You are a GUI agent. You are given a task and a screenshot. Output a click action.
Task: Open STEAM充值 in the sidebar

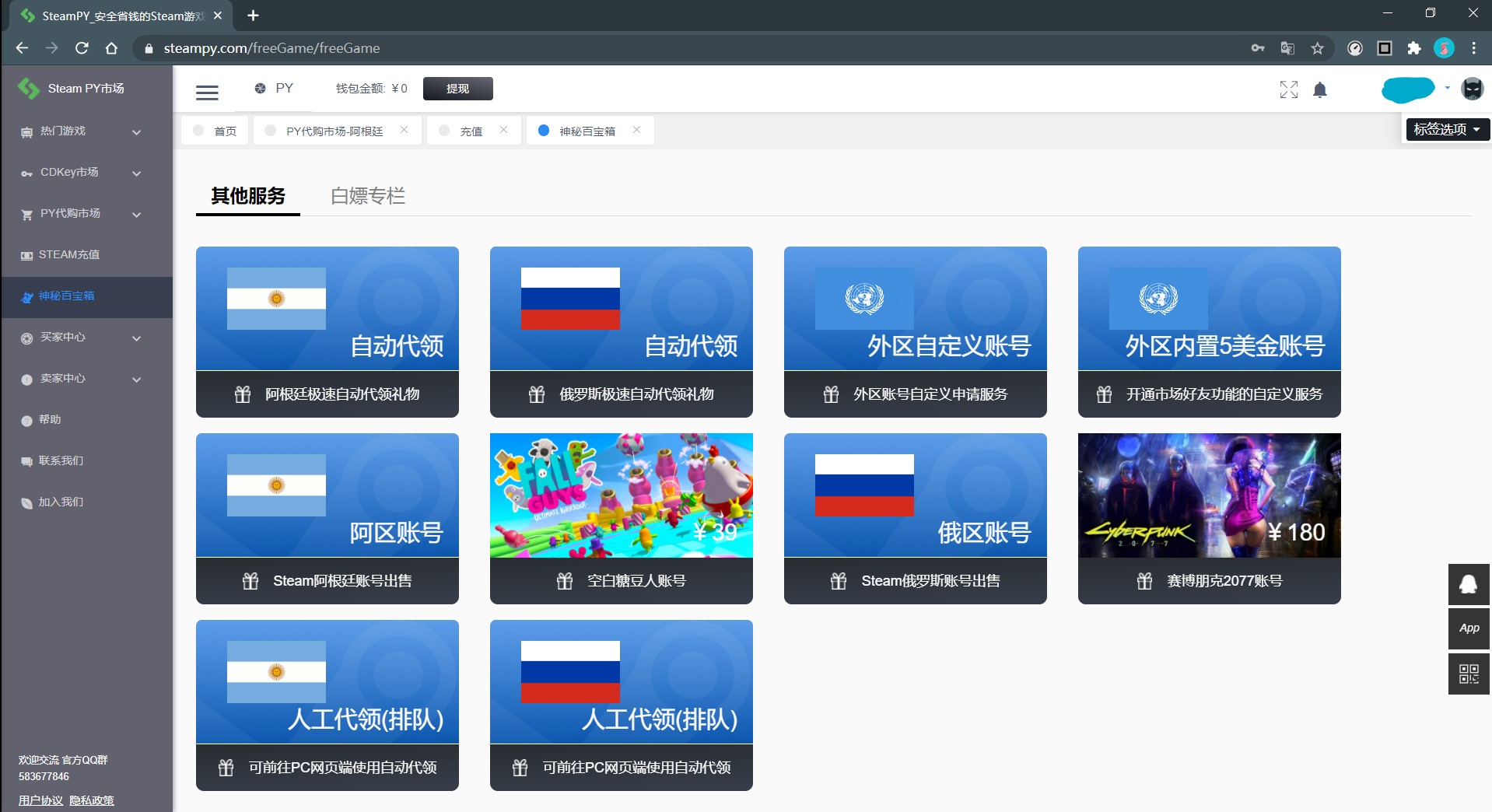pyautogui.click(x=87, y=255)
